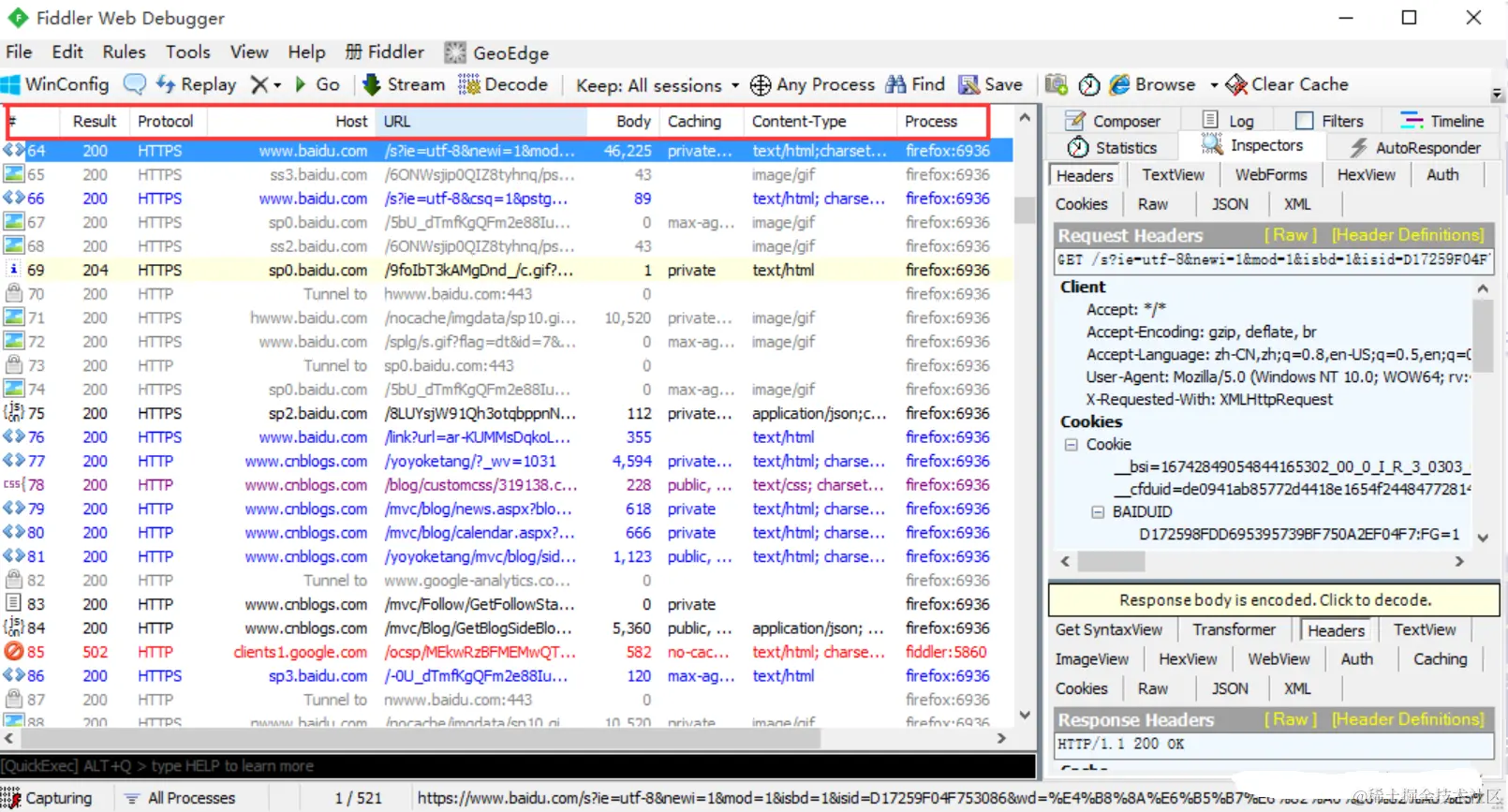The image size is (1508, 812).
Task: Click the Go resume button
Action: [318, 84]
